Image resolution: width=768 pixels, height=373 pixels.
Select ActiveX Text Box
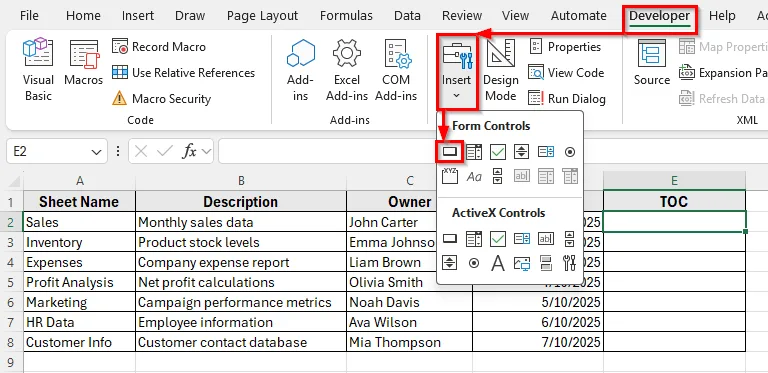(546, 238)
